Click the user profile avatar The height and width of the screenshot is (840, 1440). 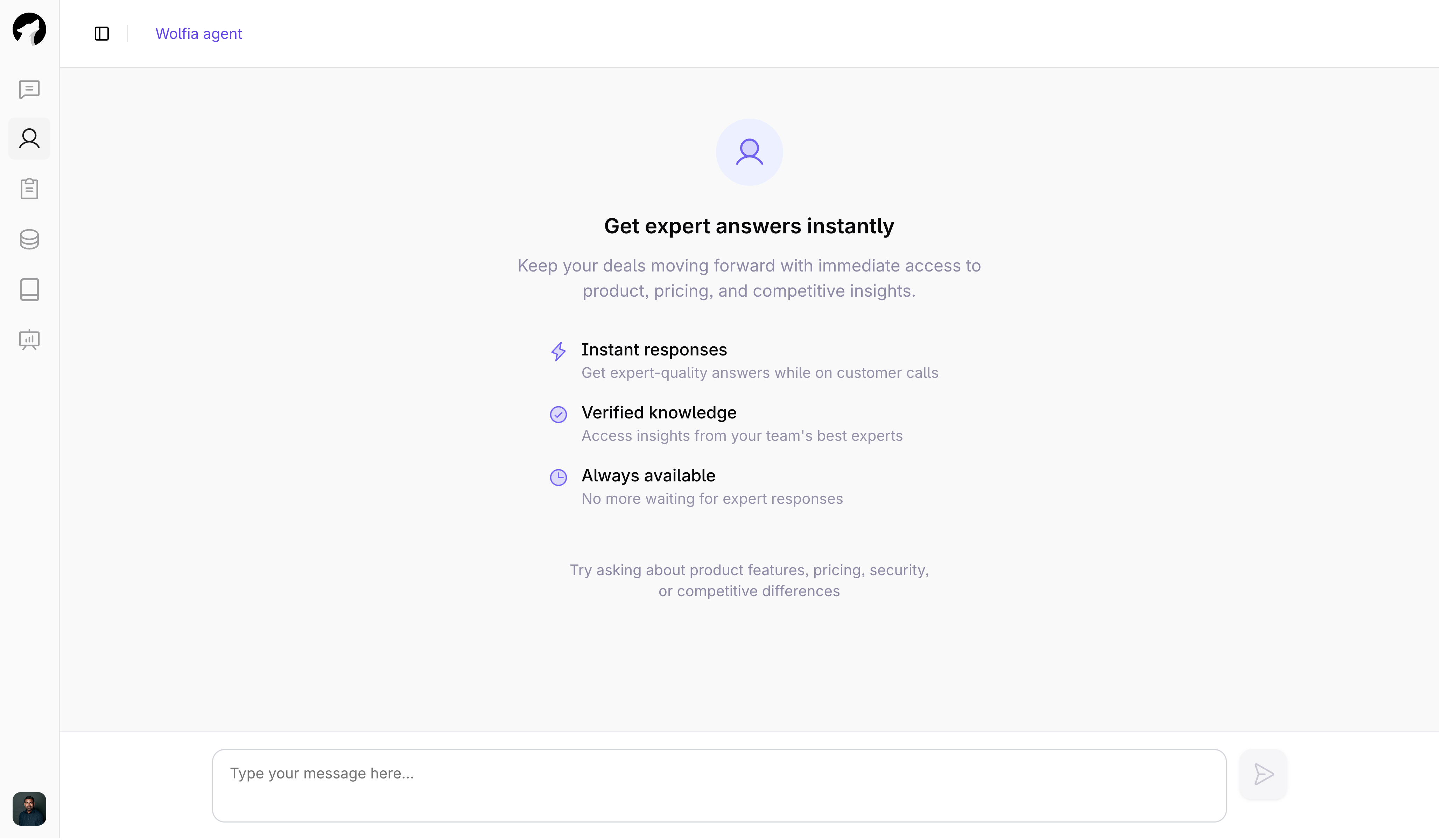pos(29,809)
